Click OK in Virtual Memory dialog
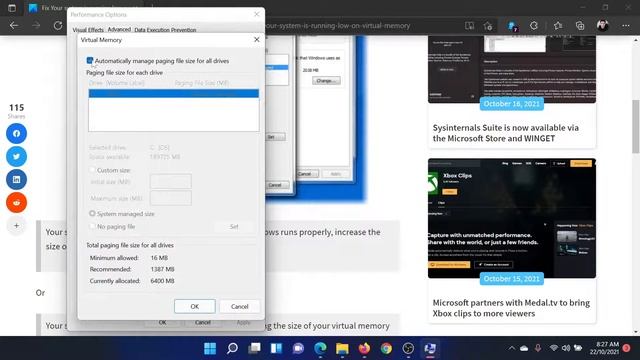Image resolution: width=640 pixels, height=360 pixels. (x=195, y=306)
